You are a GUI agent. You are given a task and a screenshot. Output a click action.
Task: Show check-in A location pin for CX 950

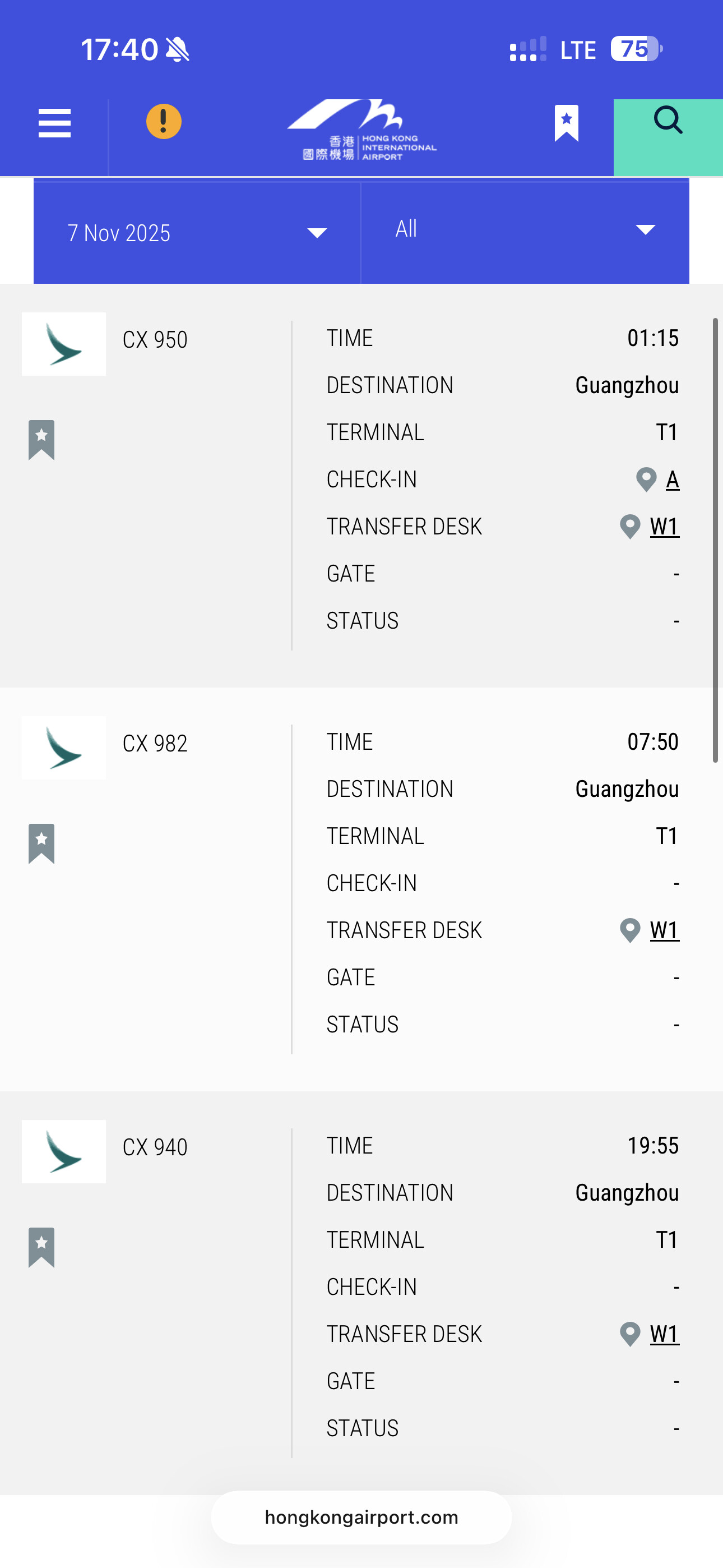(646, 479)
